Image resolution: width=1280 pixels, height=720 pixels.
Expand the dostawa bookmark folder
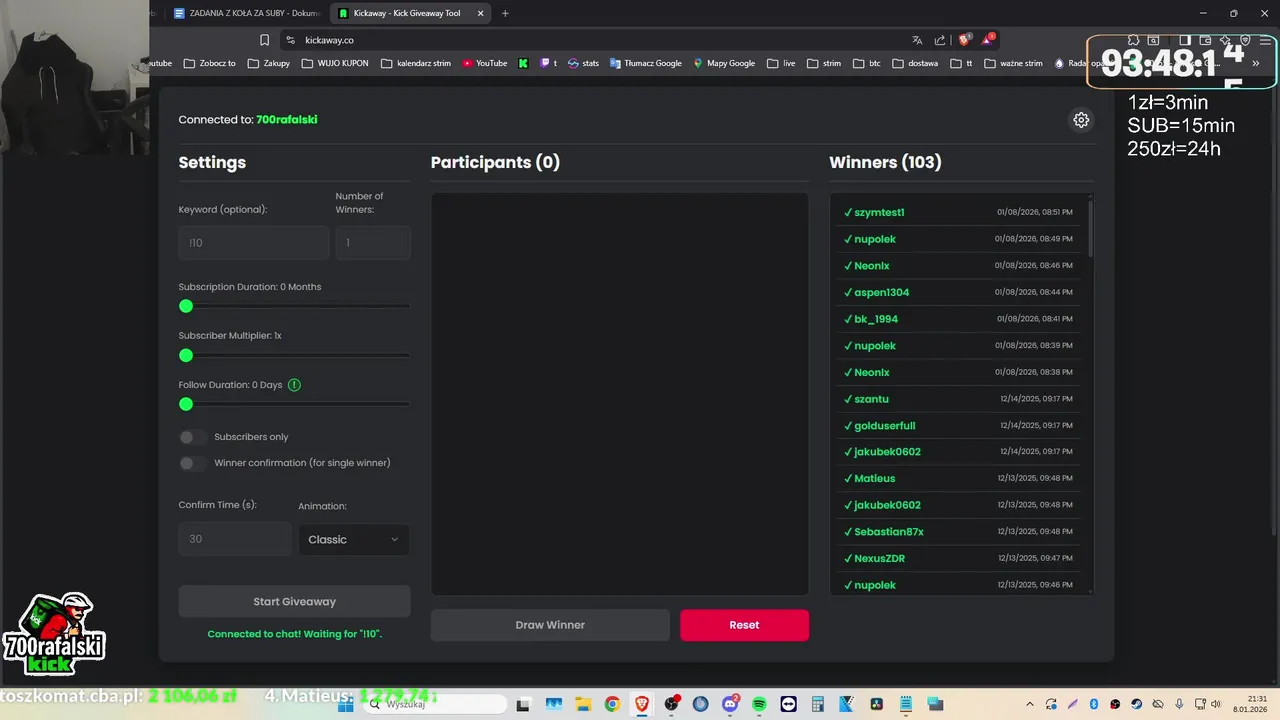click(x=915, y=63)
